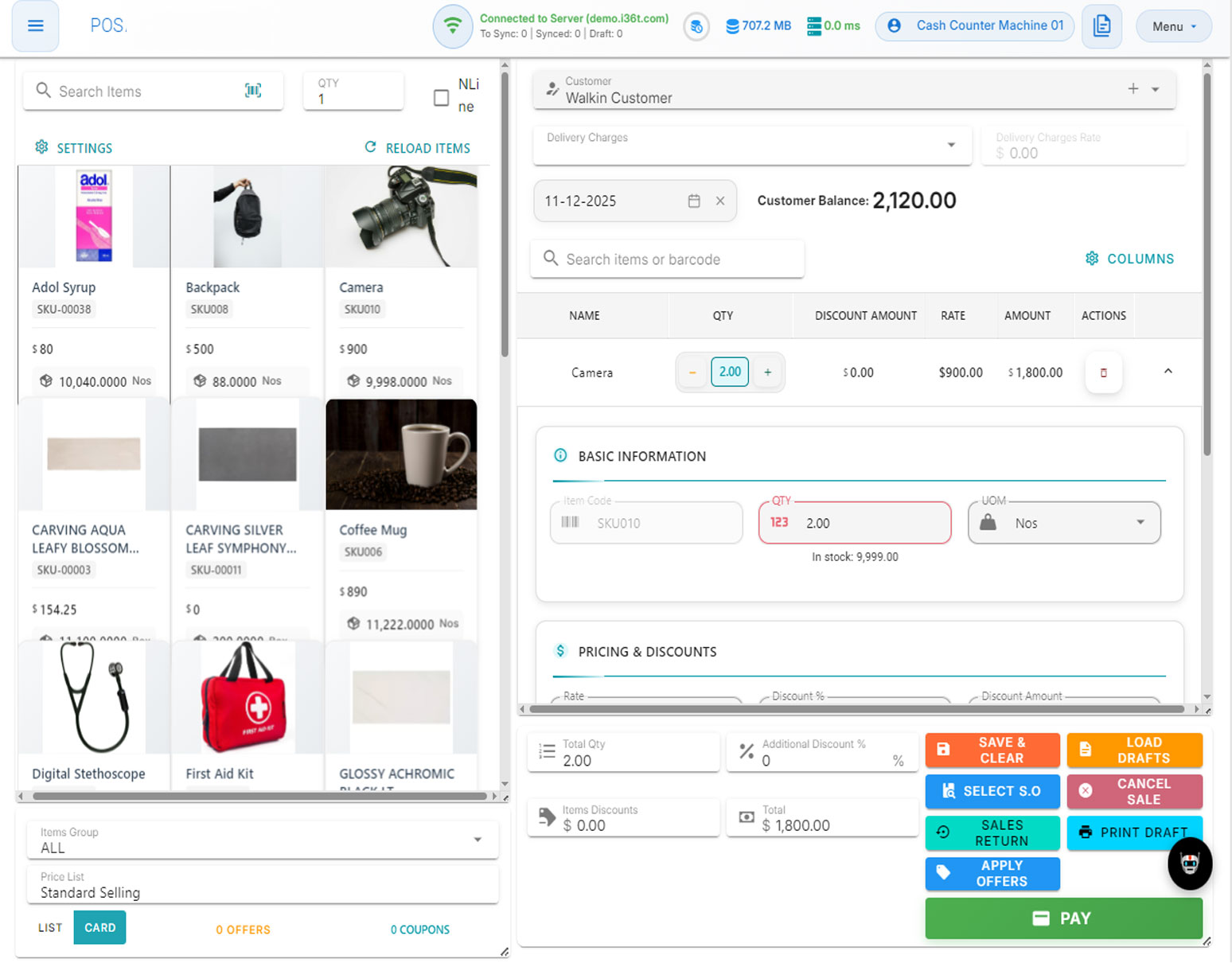This screenshot has height=963, width=1232.
Task: Delete the Camera row from cart
Action: point(1103,372)
